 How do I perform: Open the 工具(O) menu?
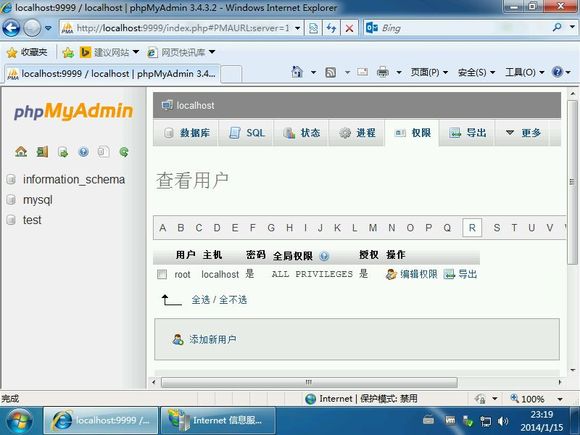point(525,72)
